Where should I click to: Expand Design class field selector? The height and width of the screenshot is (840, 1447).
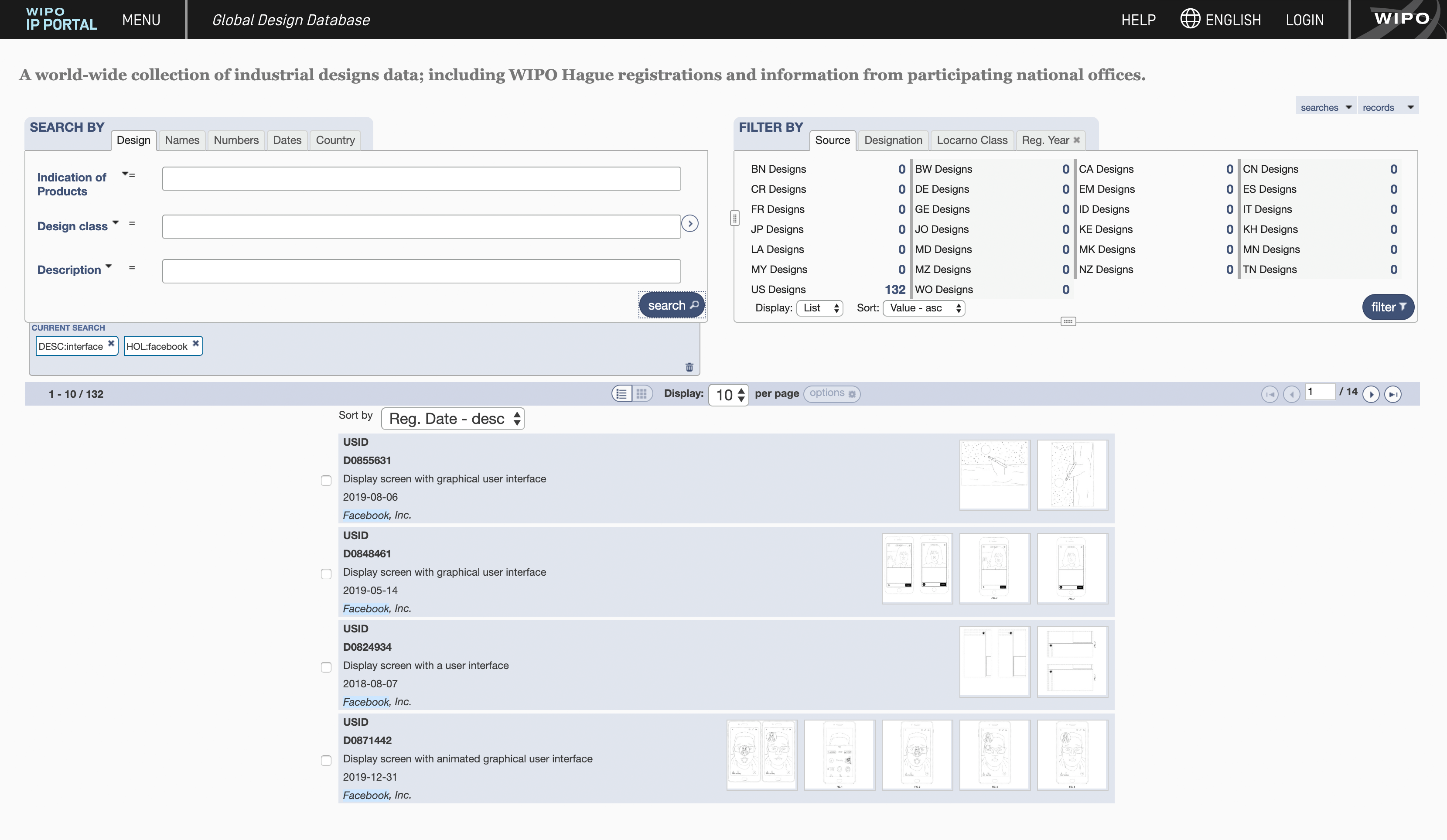point(116,222)
